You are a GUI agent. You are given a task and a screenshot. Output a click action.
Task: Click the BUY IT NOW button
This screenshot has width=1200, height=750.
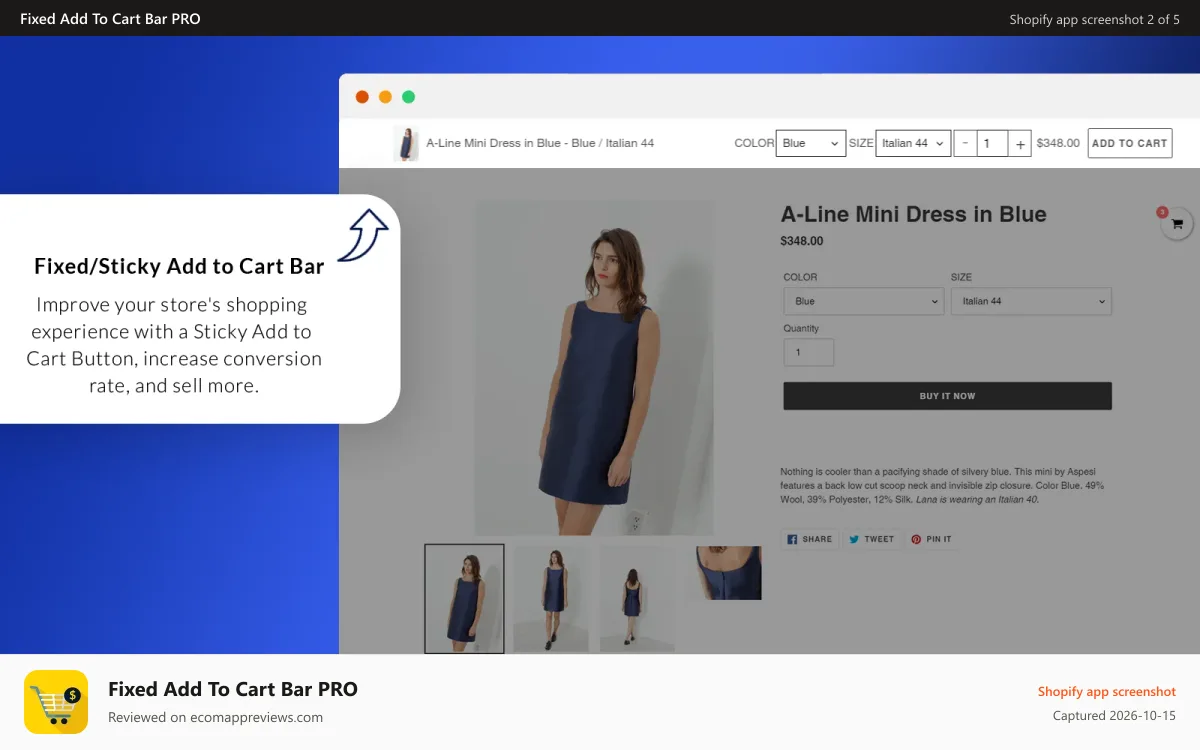pos(947,396)
